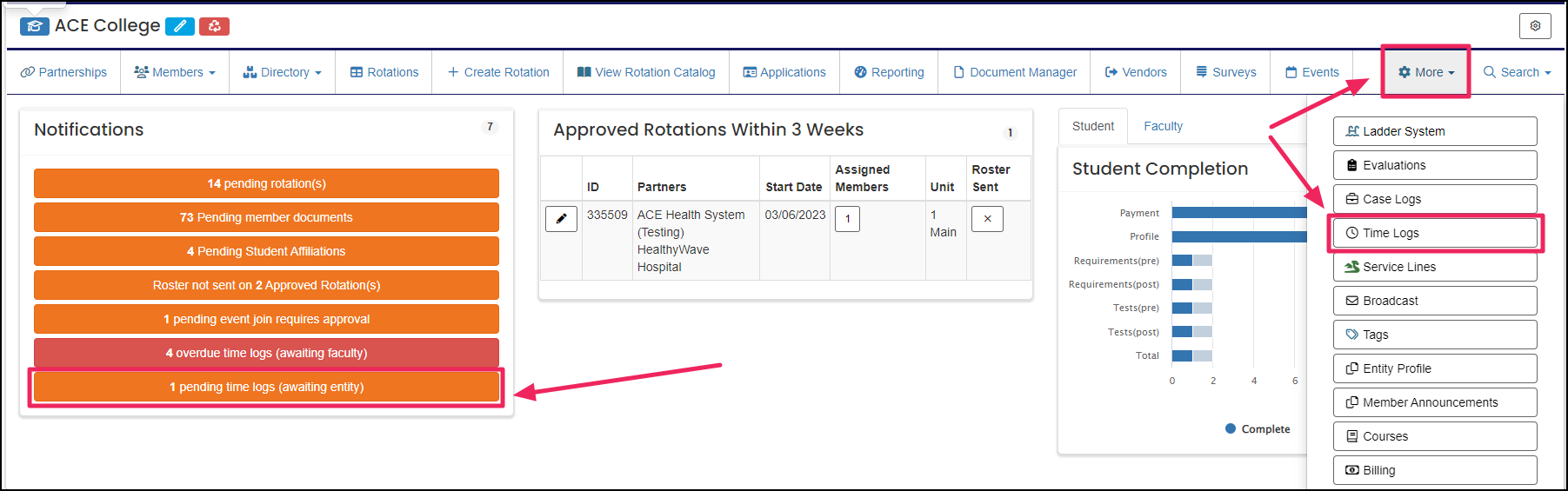Open 73 Pending member documents notification
Viewport: 1568px width, 491px height.
pyautogui.click(x=266, y=217)
